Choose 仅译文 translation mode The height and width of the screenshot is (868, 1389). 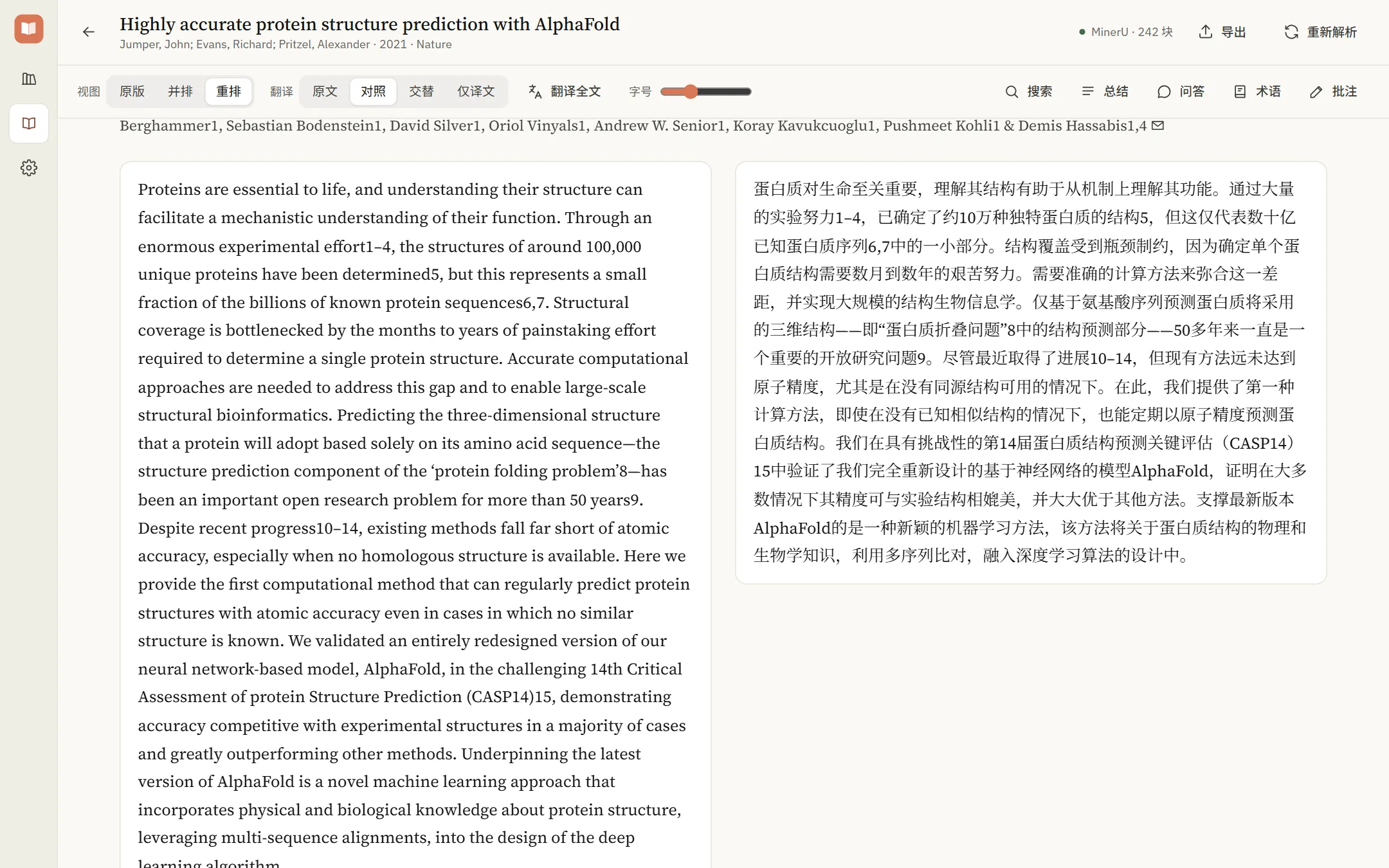tap(476, 91)
